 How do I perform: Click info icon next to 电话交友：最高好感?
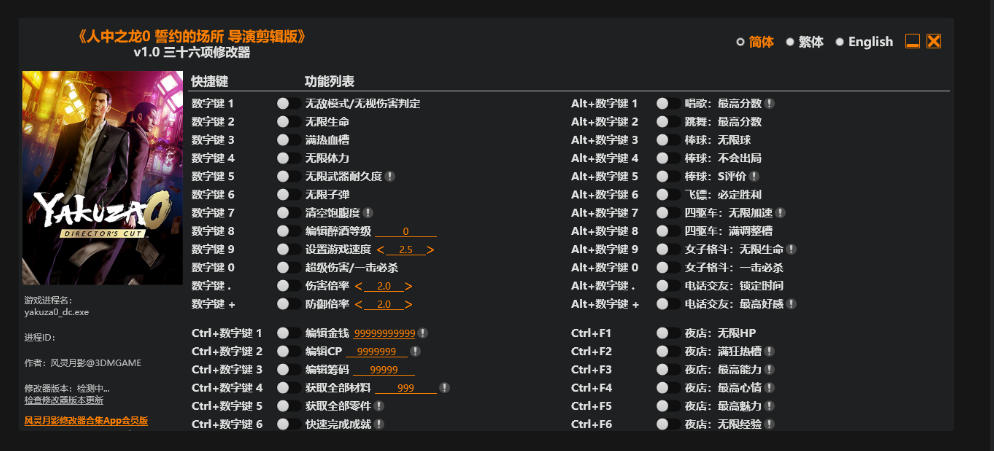(791, 304)
